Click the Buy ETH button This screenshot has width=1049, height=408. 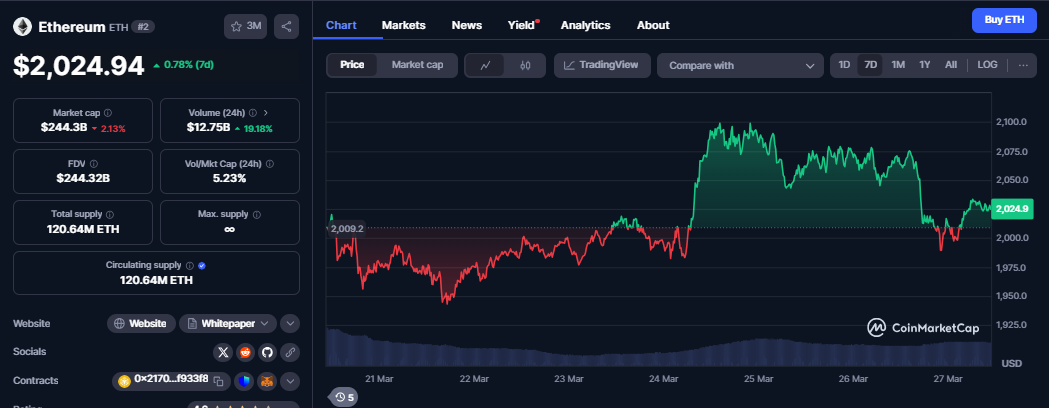(x=1004, y=20)
